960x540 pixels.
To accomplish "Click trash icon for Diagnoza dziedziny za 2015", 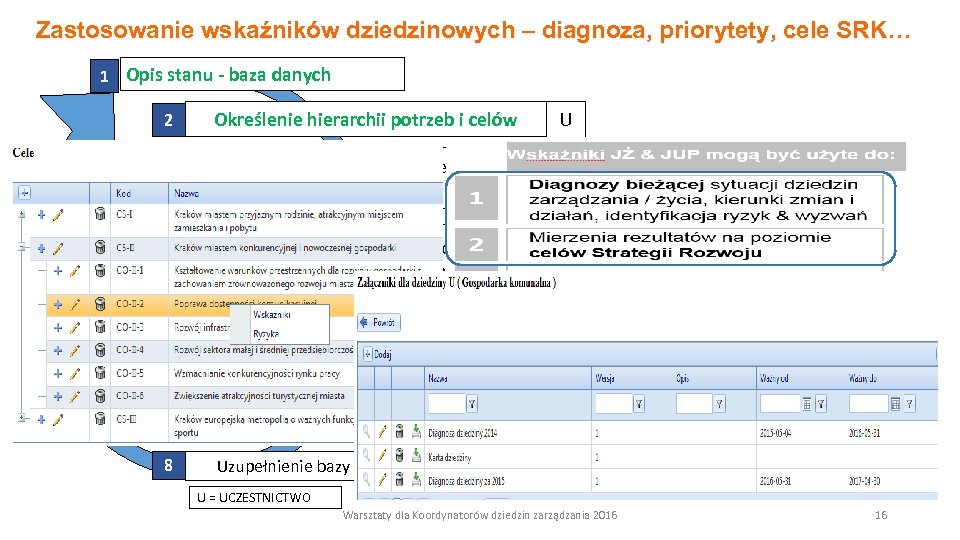I will (x=399, y=480).
